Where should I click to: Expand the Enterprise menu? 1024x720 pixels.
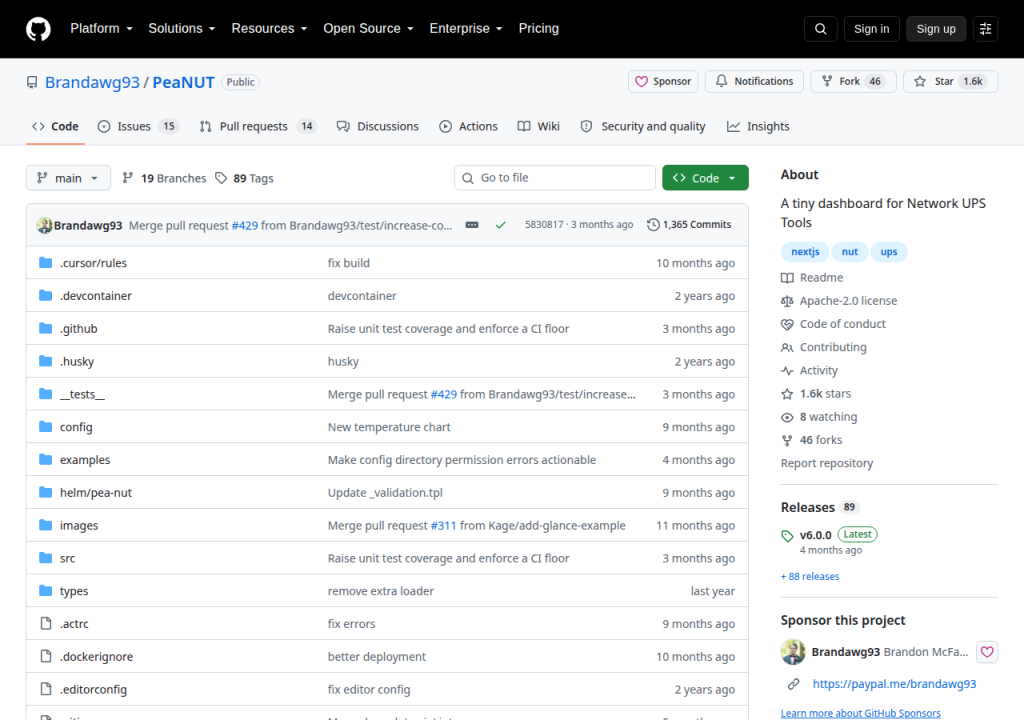click(x=466, y=29)
